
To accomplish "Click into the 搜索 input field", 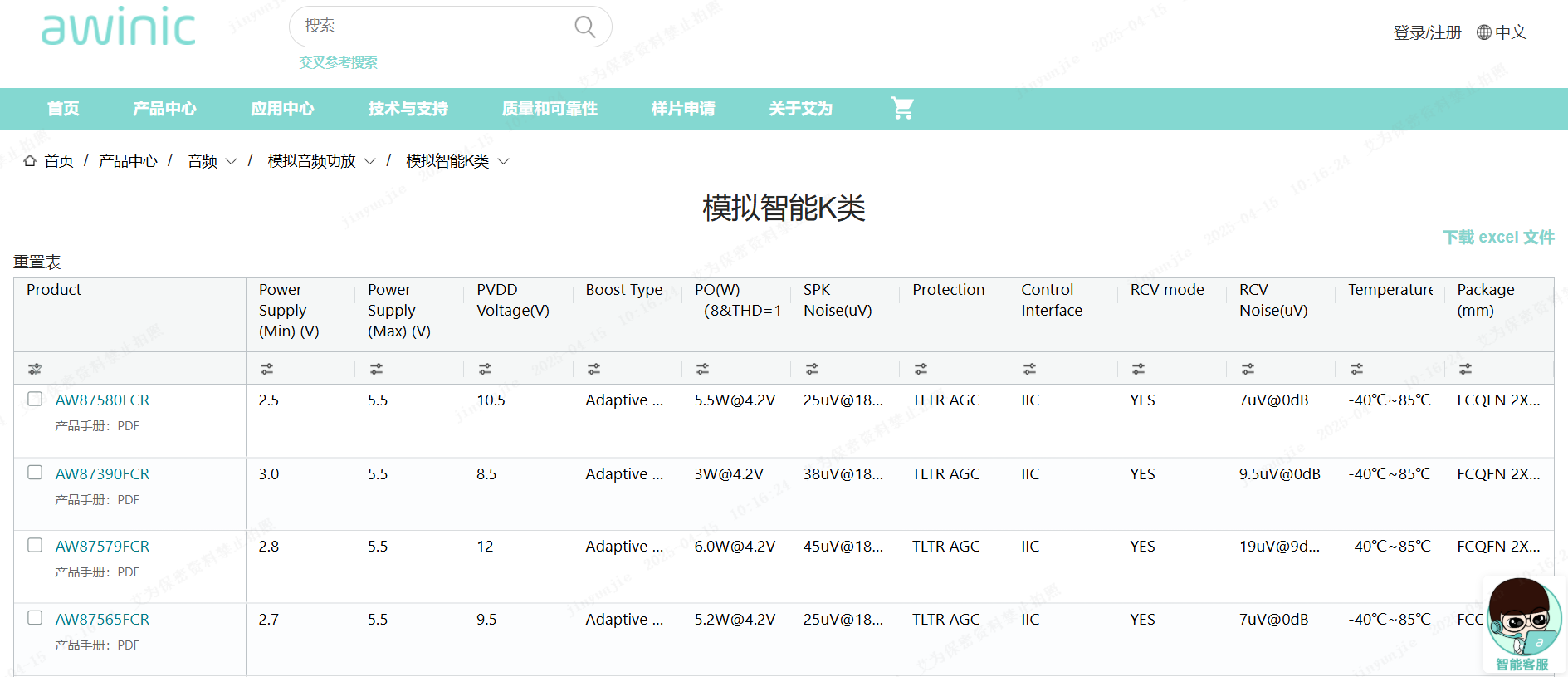I will (432, 27).
